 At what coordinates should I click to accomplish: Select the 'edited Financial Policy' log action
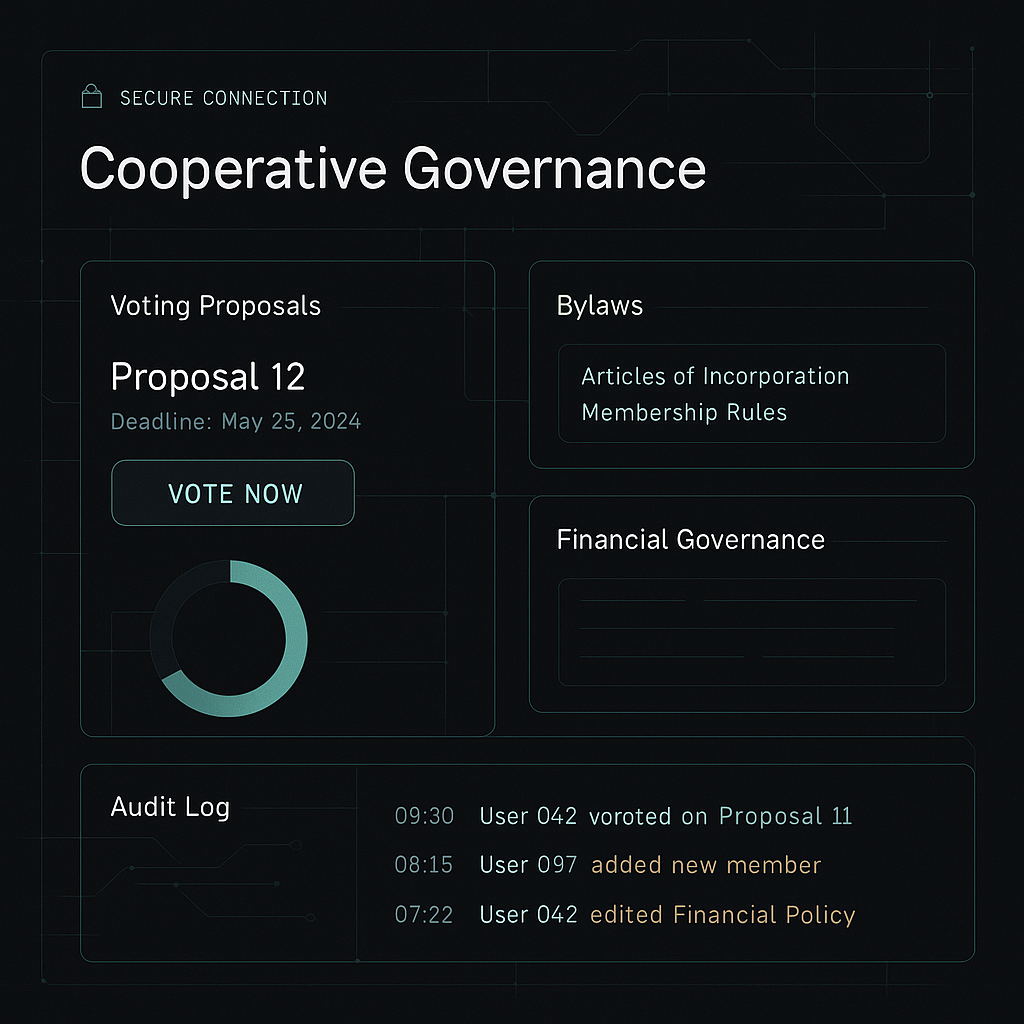click(722, 914)
